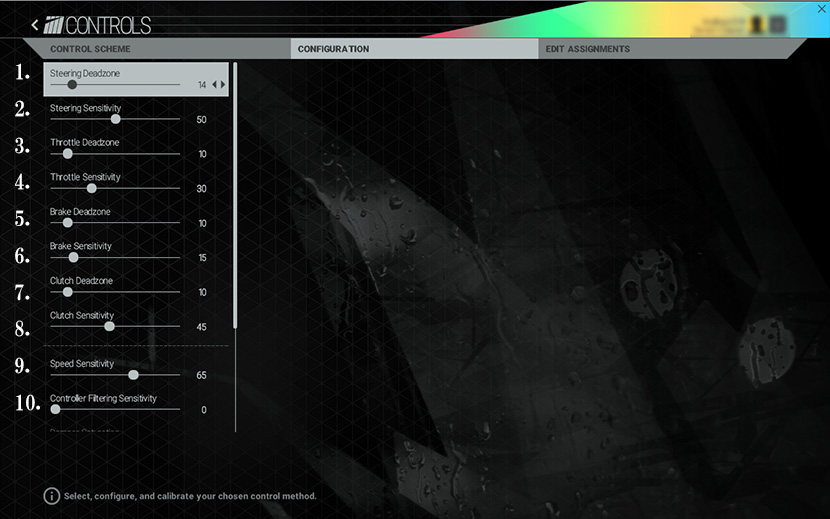Click the back arrow beside Controls title
Viewport: 830px width, 519px height.
(x=35, y=24)
